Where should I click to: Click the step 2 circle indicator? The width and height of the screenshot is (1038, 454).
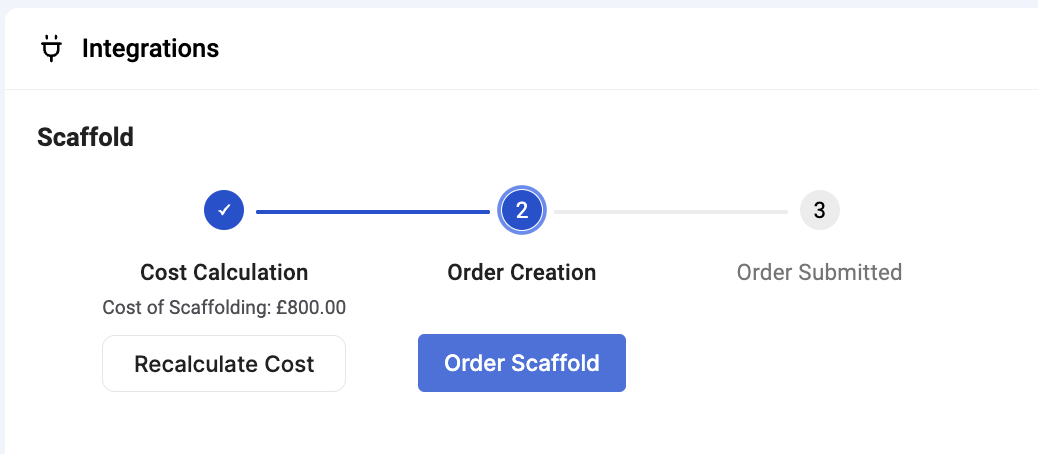[522, 210]
